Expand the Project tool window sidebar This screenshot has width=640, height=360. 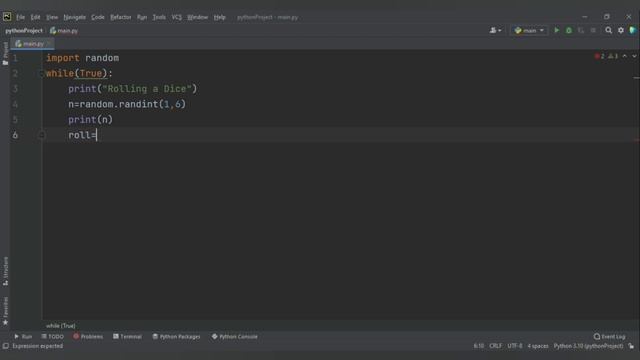tap(5, 53)
